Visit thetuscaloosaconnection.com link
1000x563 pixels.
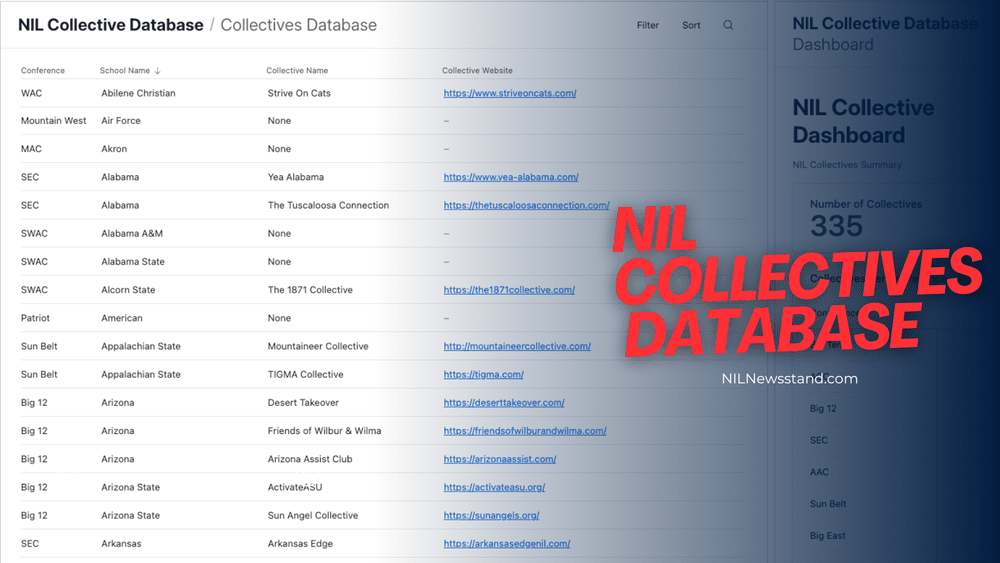pos(526,205)
